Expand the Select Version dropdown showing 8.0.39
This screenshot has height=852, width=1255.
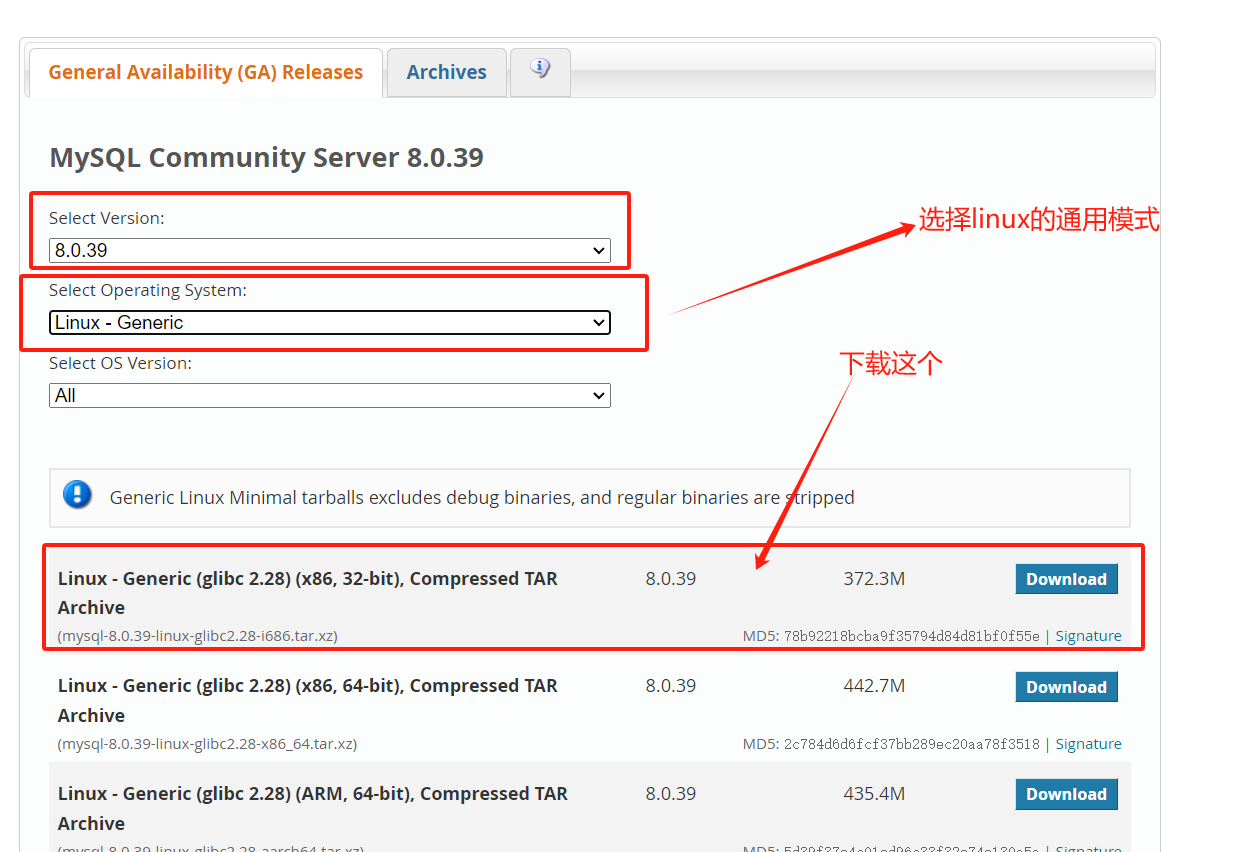point(329,250)
